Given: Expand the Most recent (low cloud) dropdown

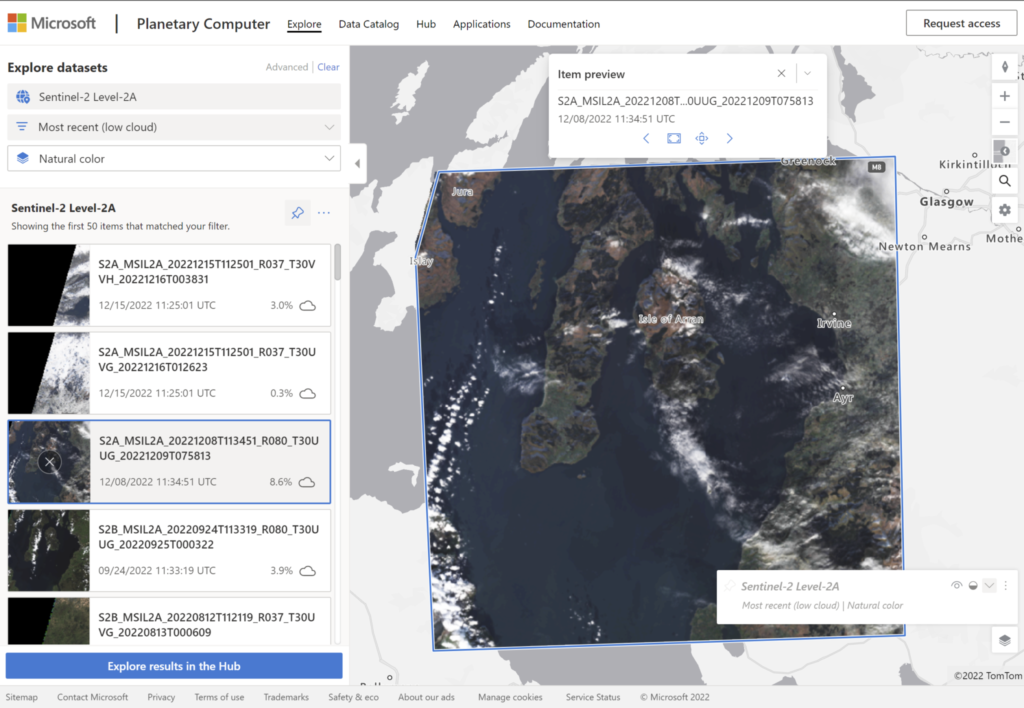Looking at the screenshot, I should tap(174, 127).
